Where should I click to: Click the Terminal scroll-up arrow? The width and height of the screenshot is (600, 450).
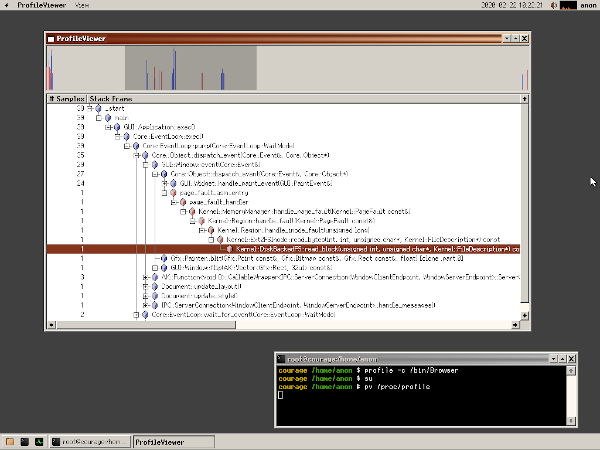pyautogui.click(x=571, y=370)
